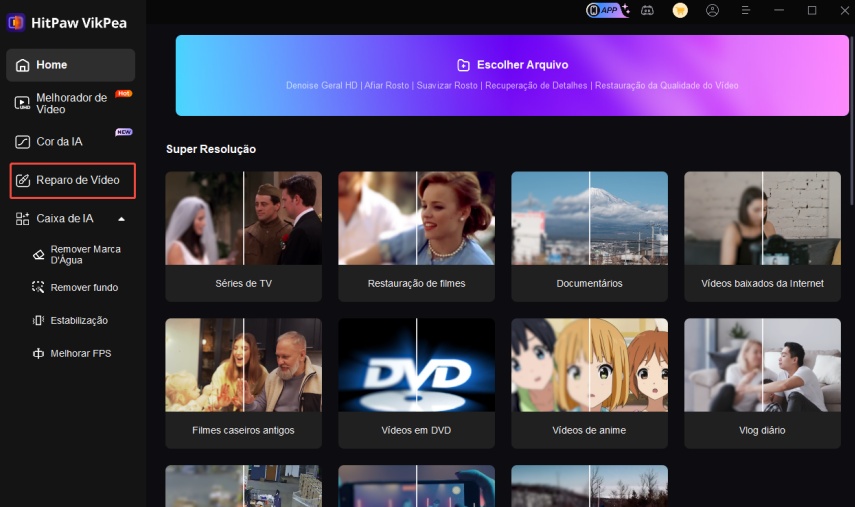Click the AI color icon
Viewport: 855px width, 507px height.
pos(22,142)
